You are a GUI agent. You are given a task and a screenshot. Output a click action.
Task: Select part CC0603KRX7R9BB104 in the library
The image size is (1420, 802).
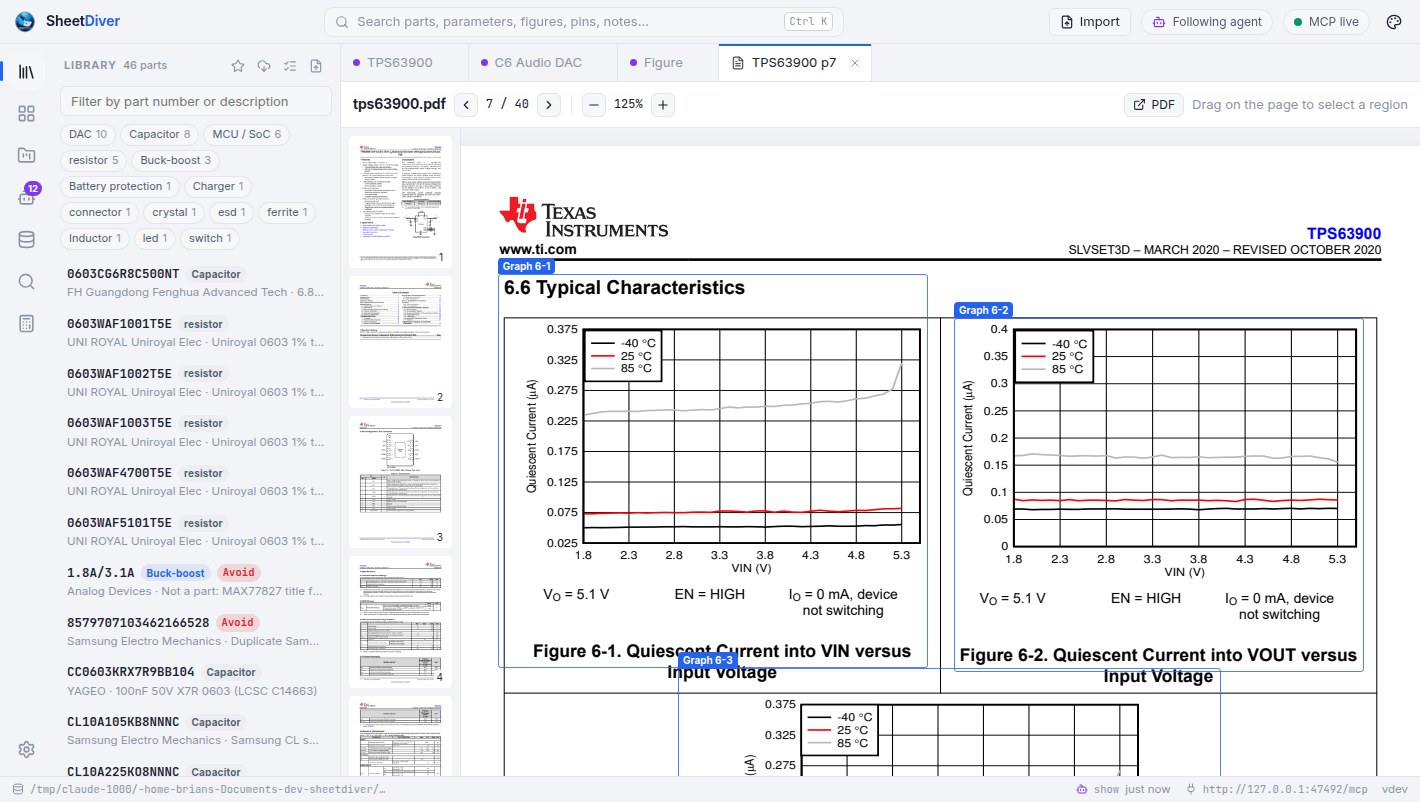[x=196, y=681]
